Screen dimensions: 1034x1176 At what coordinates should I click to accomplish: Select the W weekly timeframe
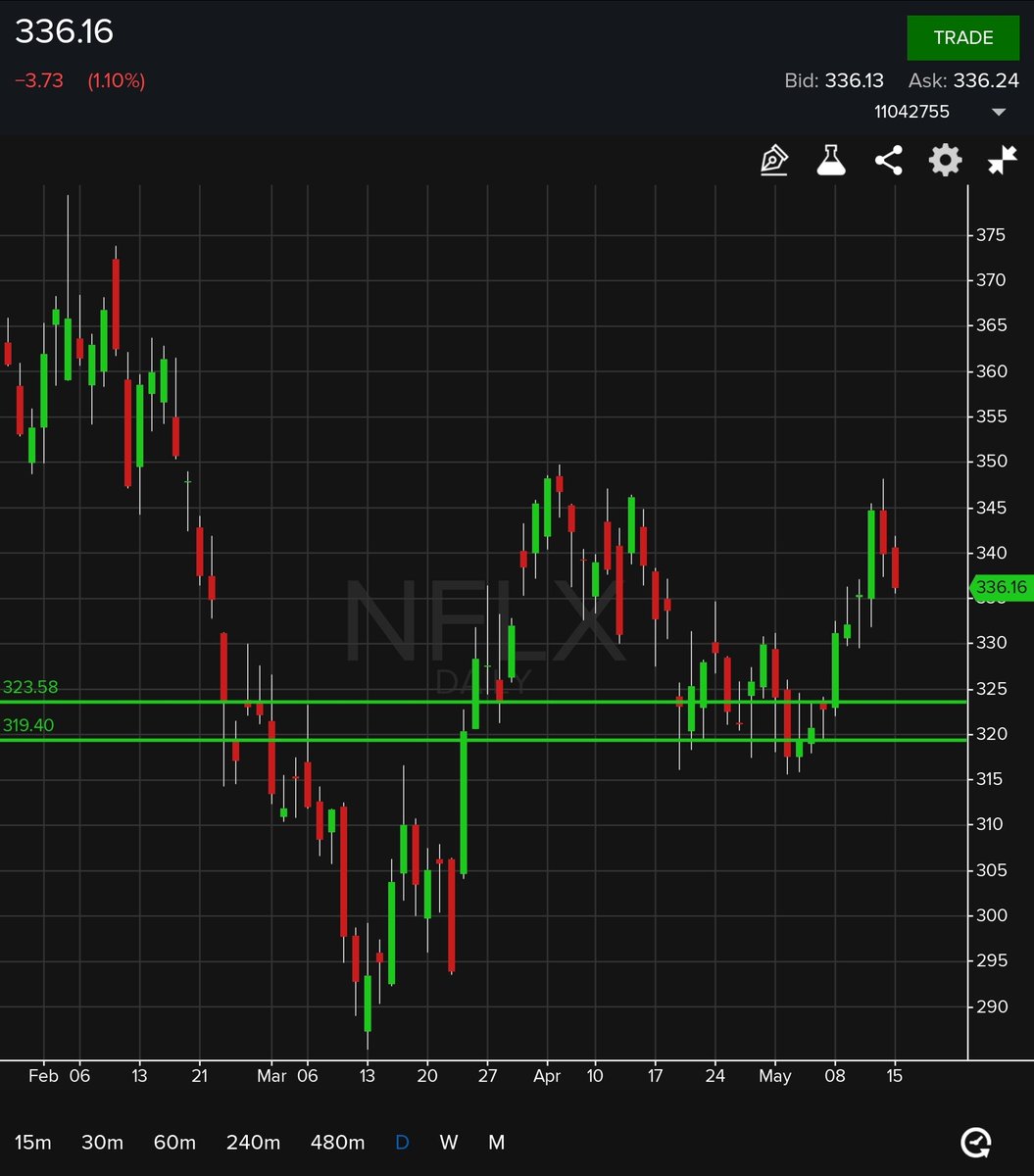point(449,1142)
